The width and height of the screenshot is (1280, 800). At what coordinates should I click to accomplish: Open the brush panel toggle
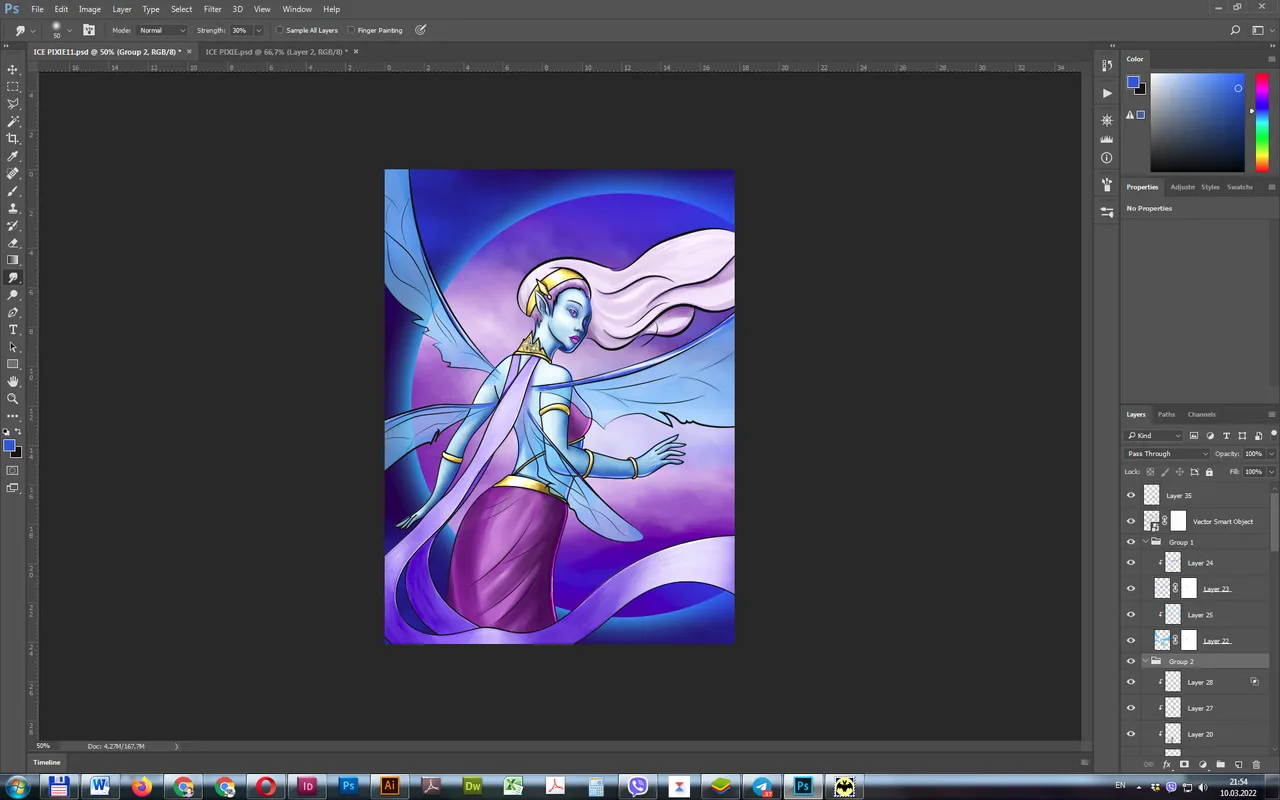point(89,30)
